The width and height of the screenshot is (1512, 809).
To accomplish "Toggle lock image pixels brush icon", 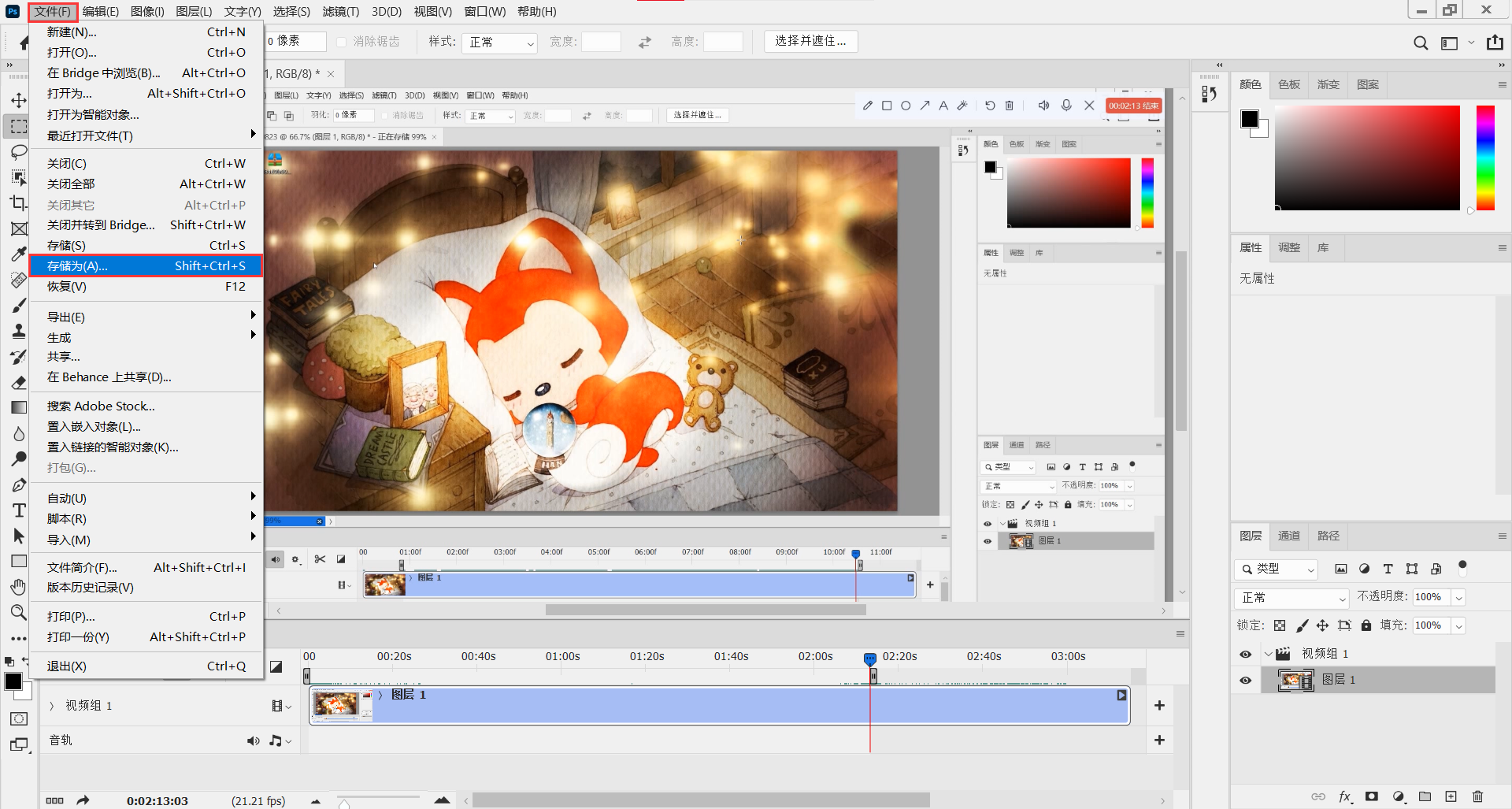I will click(1302, 625).
